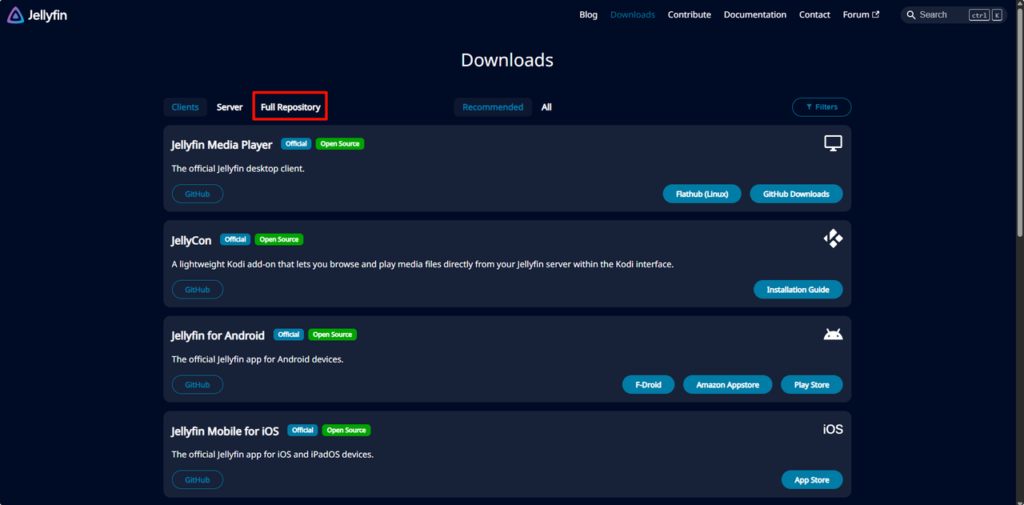Toggle to All clients view
The height and width of the screenshot is (505, 1024).
tap(546, 107)
